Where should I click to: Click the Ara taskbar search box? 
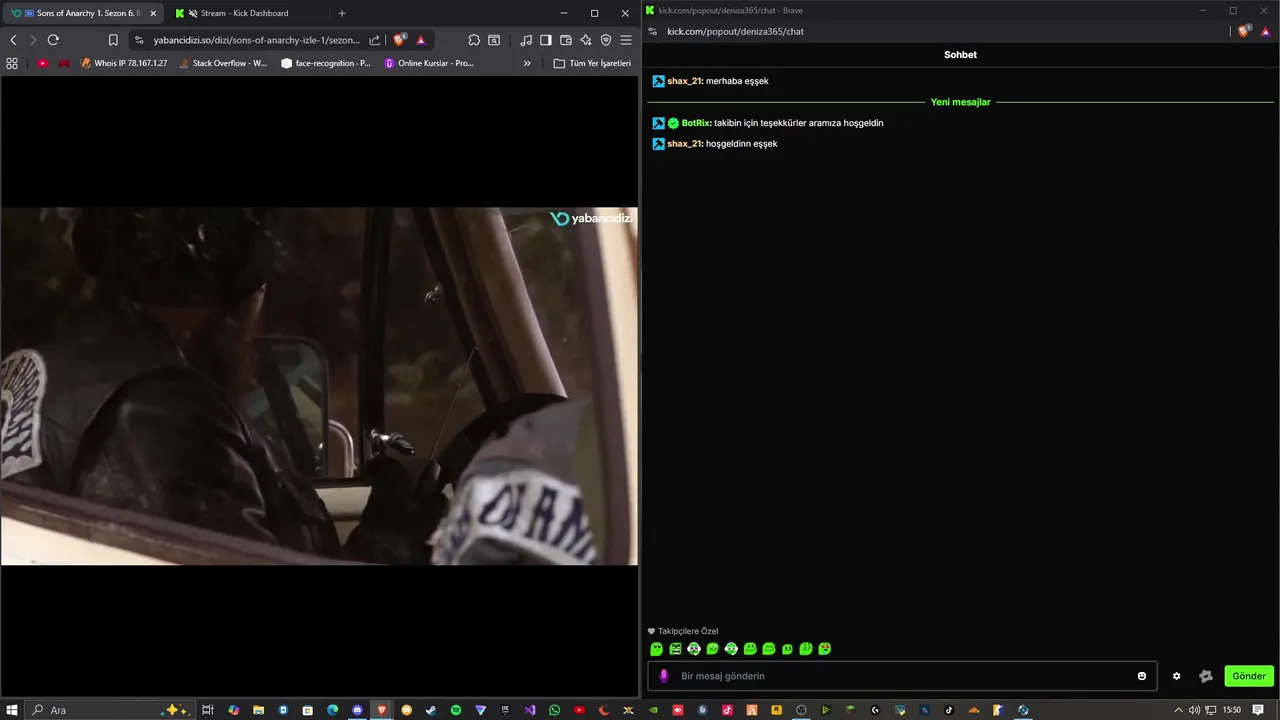(x=110, y=710)
